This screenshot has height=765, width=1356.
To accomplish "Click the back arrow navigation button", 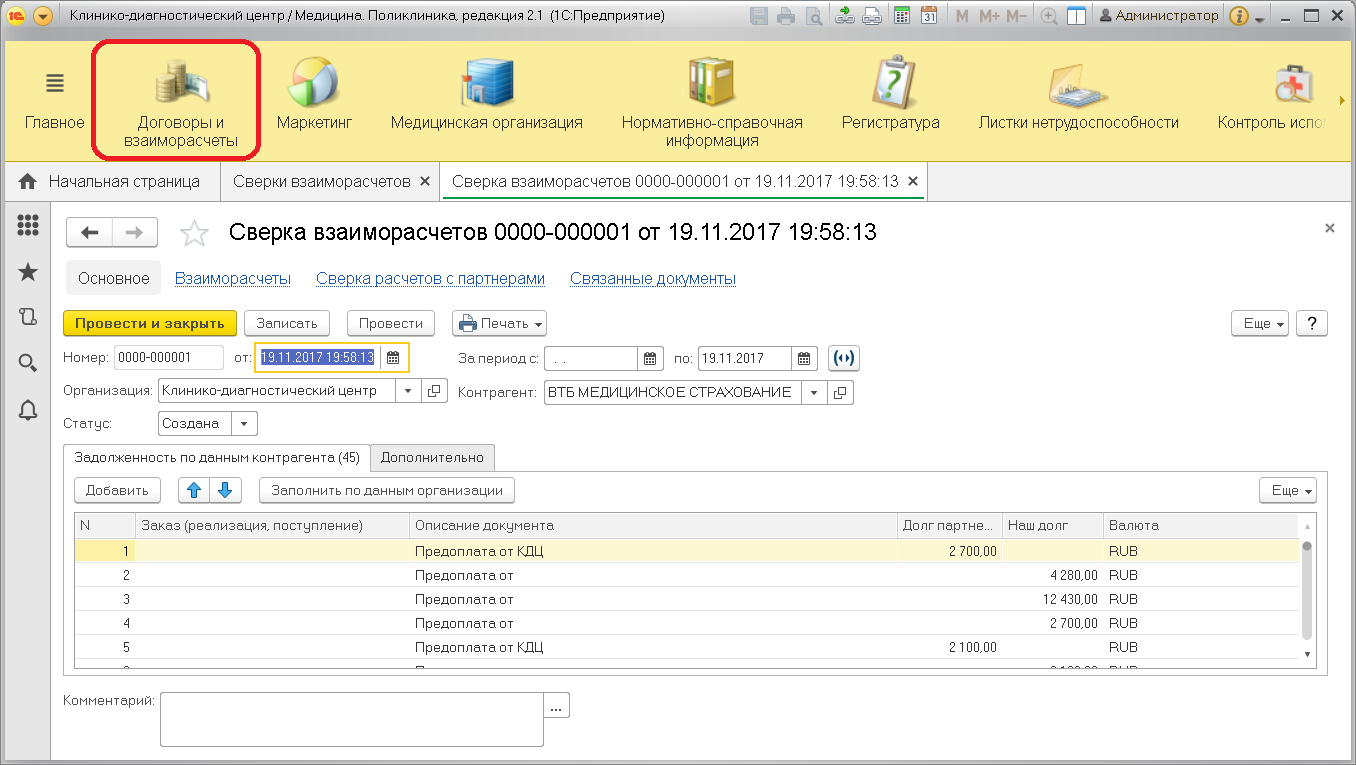I will 89,233.
